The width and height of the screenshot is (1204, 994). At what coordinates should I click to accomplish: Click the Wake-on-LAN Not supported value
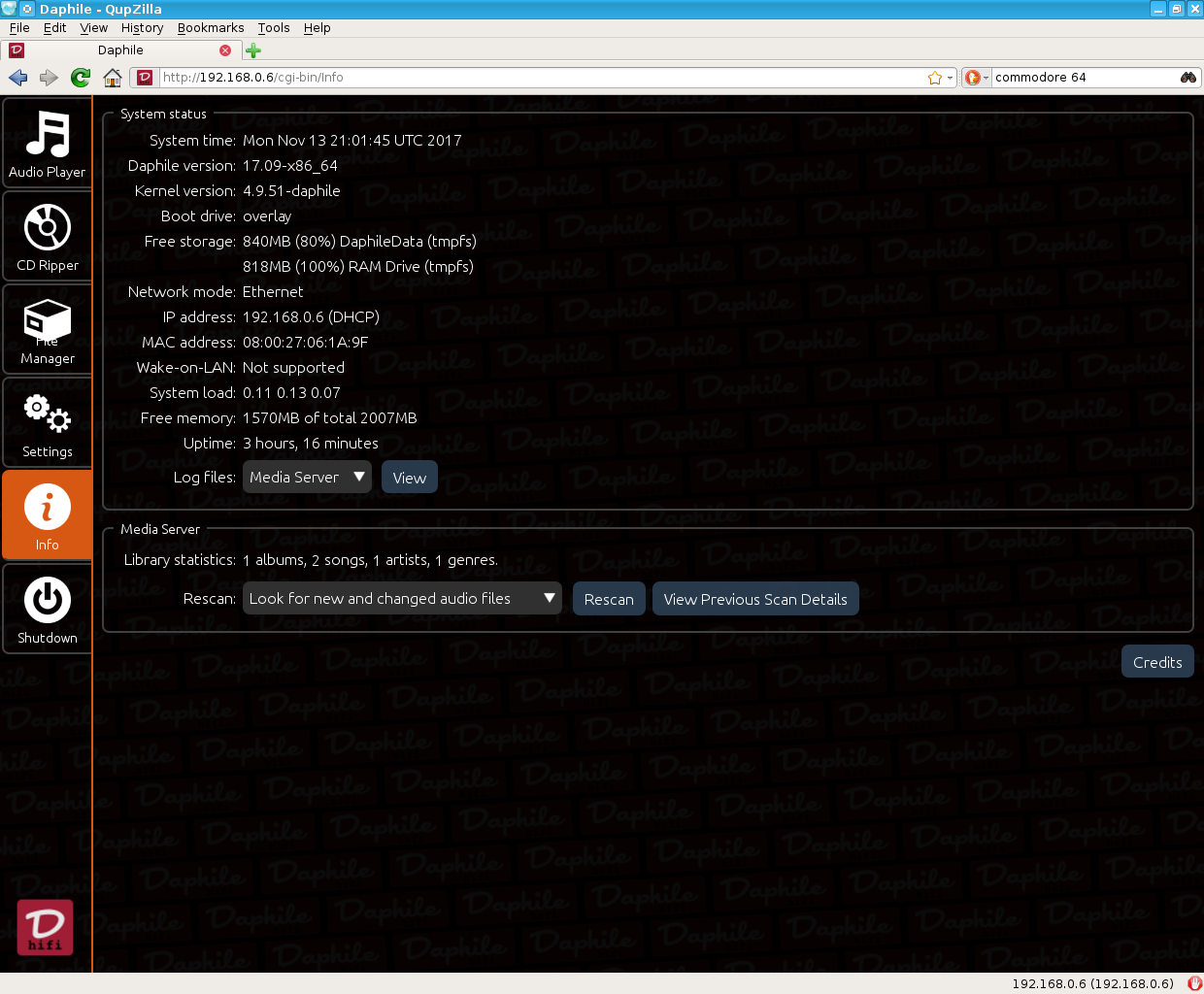click(293, 367)
